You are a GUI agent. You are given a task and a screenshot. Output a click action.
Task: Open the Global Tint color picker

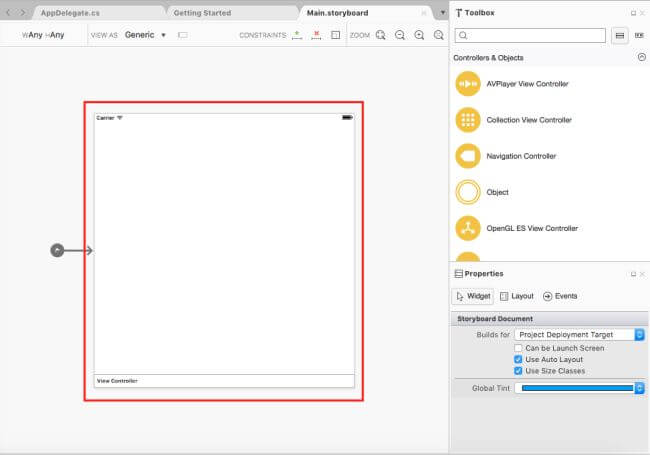click(x=580, y=388)
